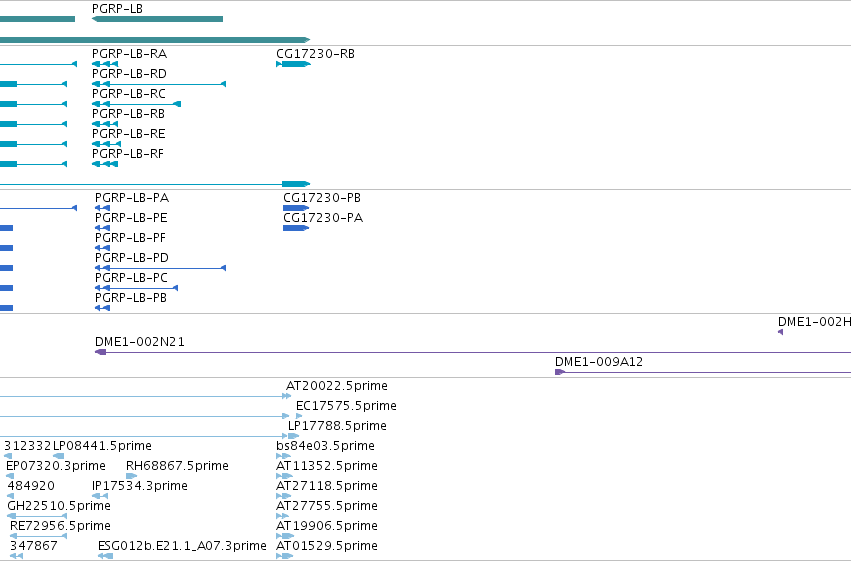The image size is (851, 561).
Task: Click the PGRP-LB-PD protein feature line
Action: pos(160,268)
